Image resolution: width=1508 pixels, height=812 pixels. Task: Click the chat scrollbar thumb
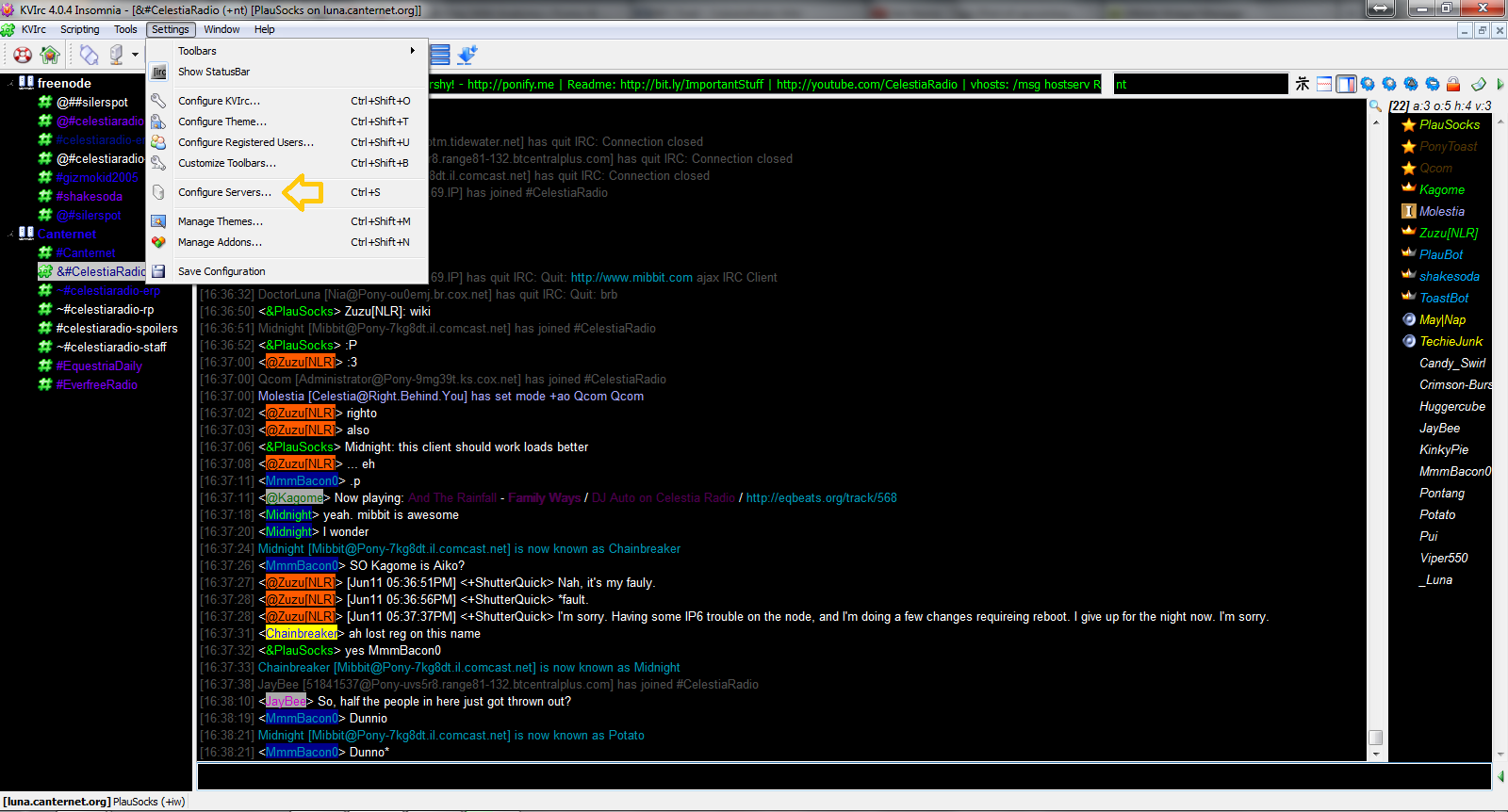click(x=1376, y=737)
